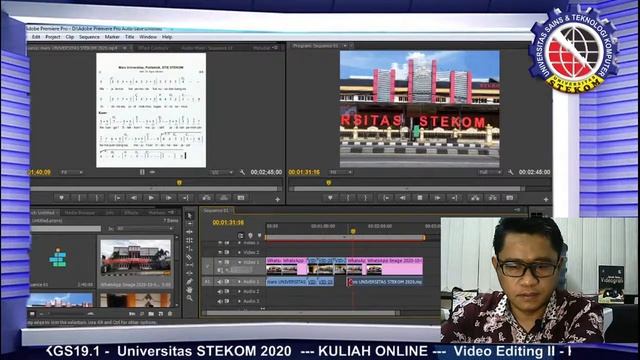Step back one frame in Source monitor

[x=134, y=198]
